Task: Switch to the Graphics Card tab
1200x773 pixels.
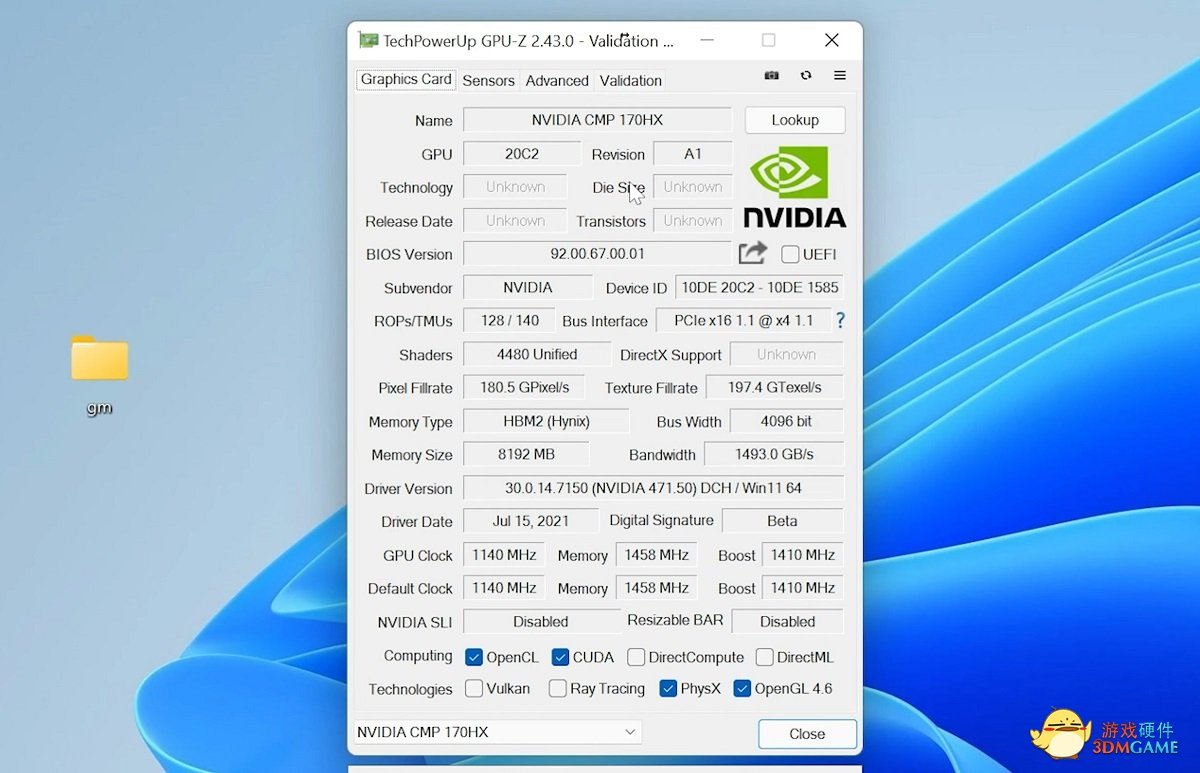Action: coord(406,79)
